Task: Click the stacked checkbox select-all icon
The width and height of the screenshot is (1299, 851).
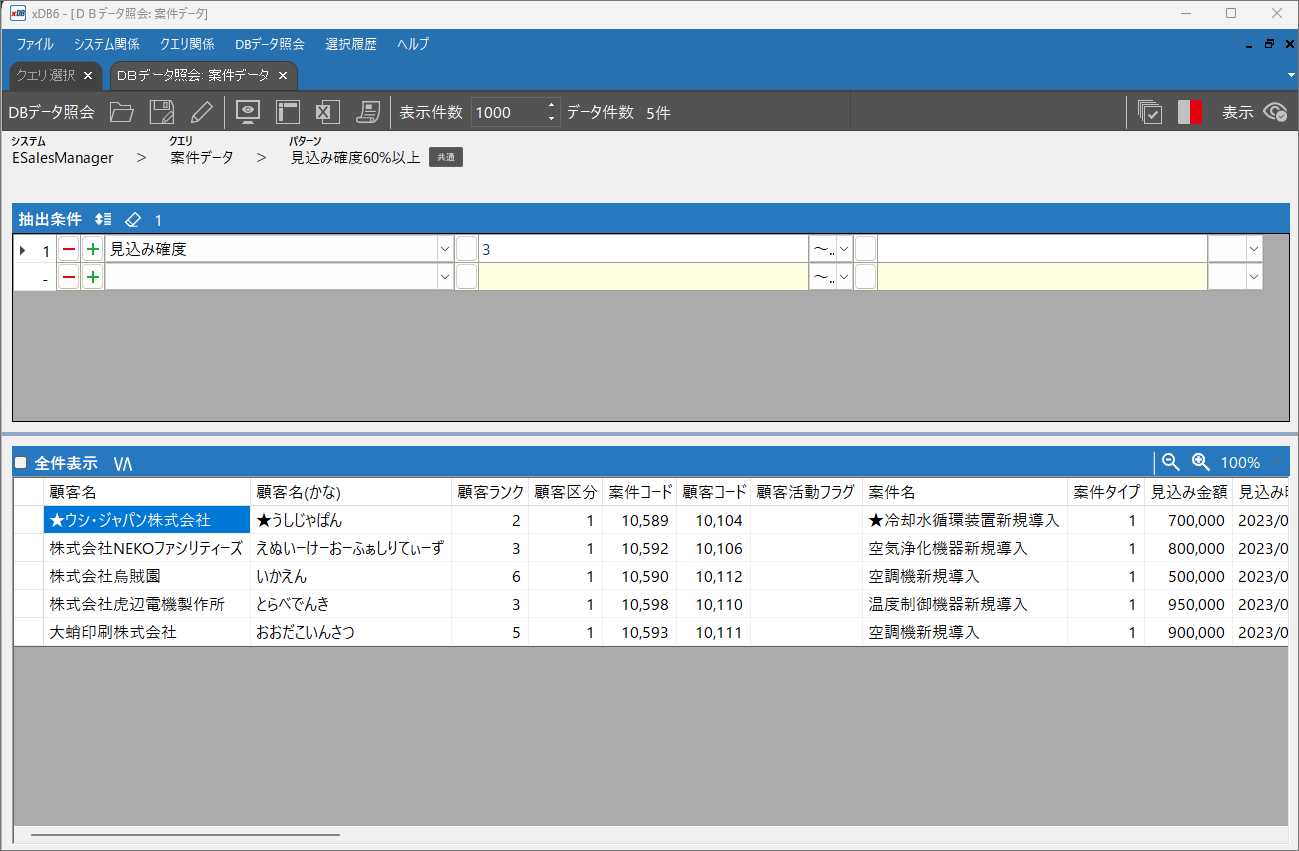Action: pos(1150,112)
